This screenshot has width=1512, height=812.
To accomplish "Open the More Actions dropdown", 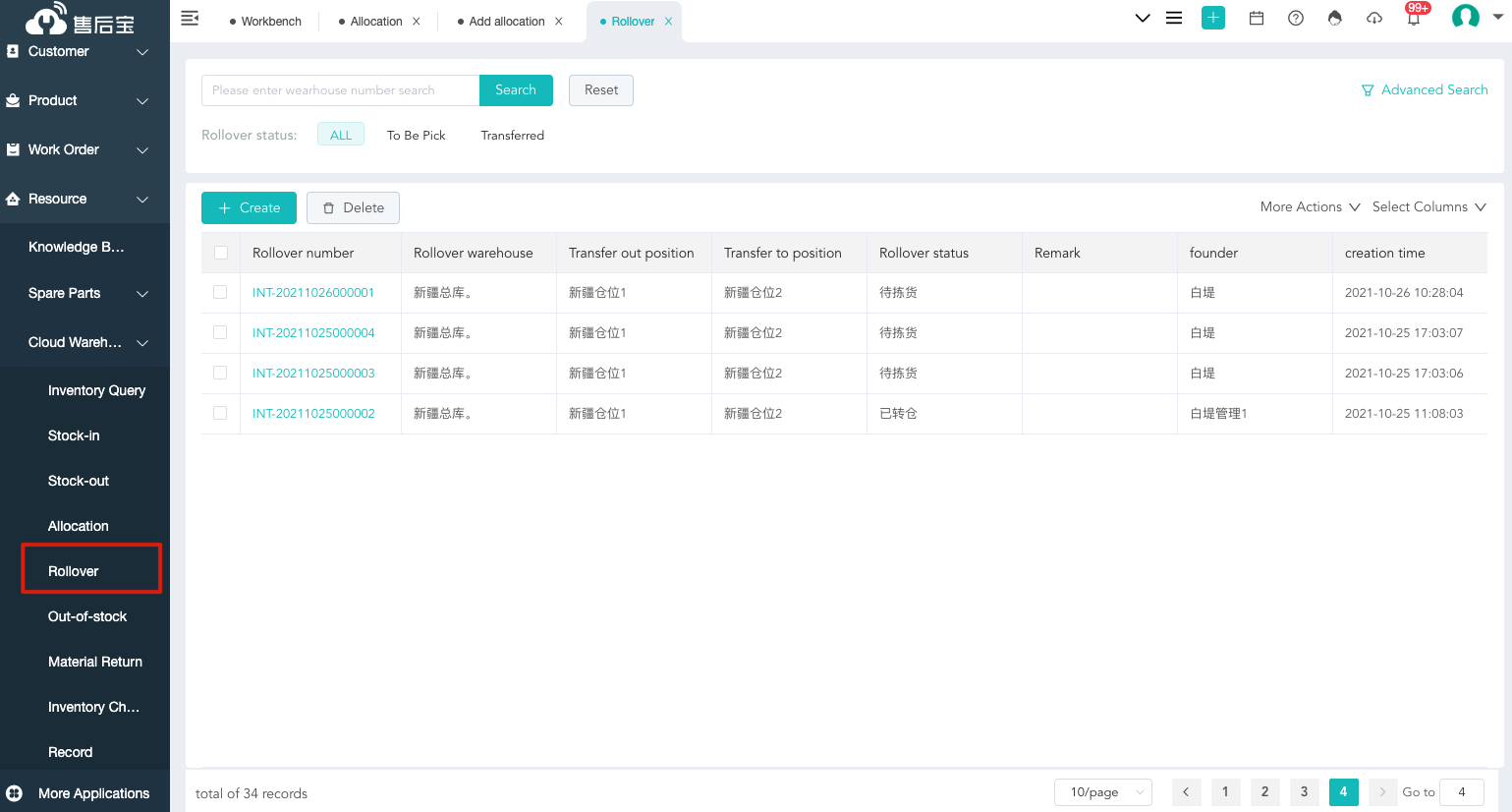I will click(x=1311, y=206).
